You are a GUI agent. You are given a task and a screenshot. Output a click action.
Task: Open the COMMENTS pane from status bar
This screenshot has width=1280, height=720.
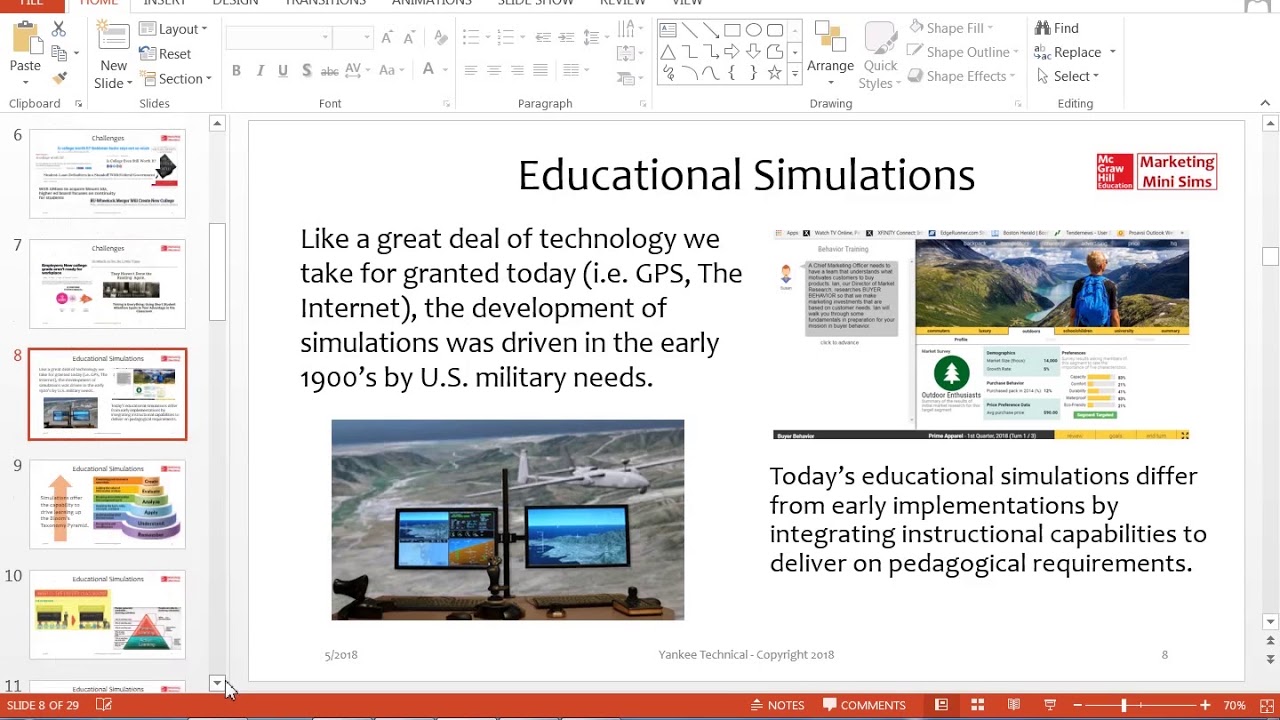click(863, 705)
